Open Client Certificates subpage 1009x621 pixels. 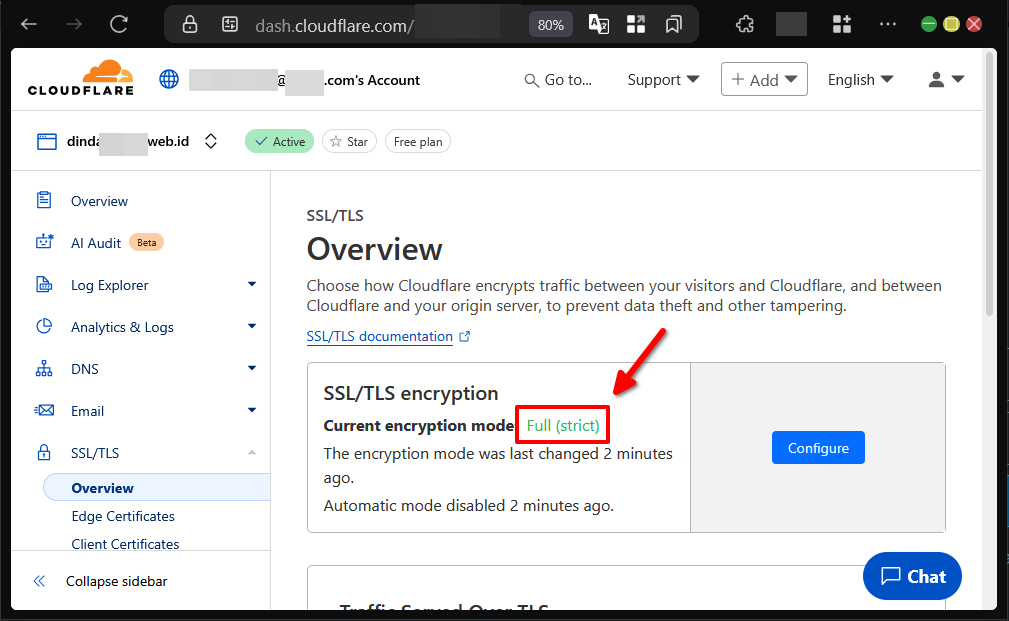[x=125, y=544]
